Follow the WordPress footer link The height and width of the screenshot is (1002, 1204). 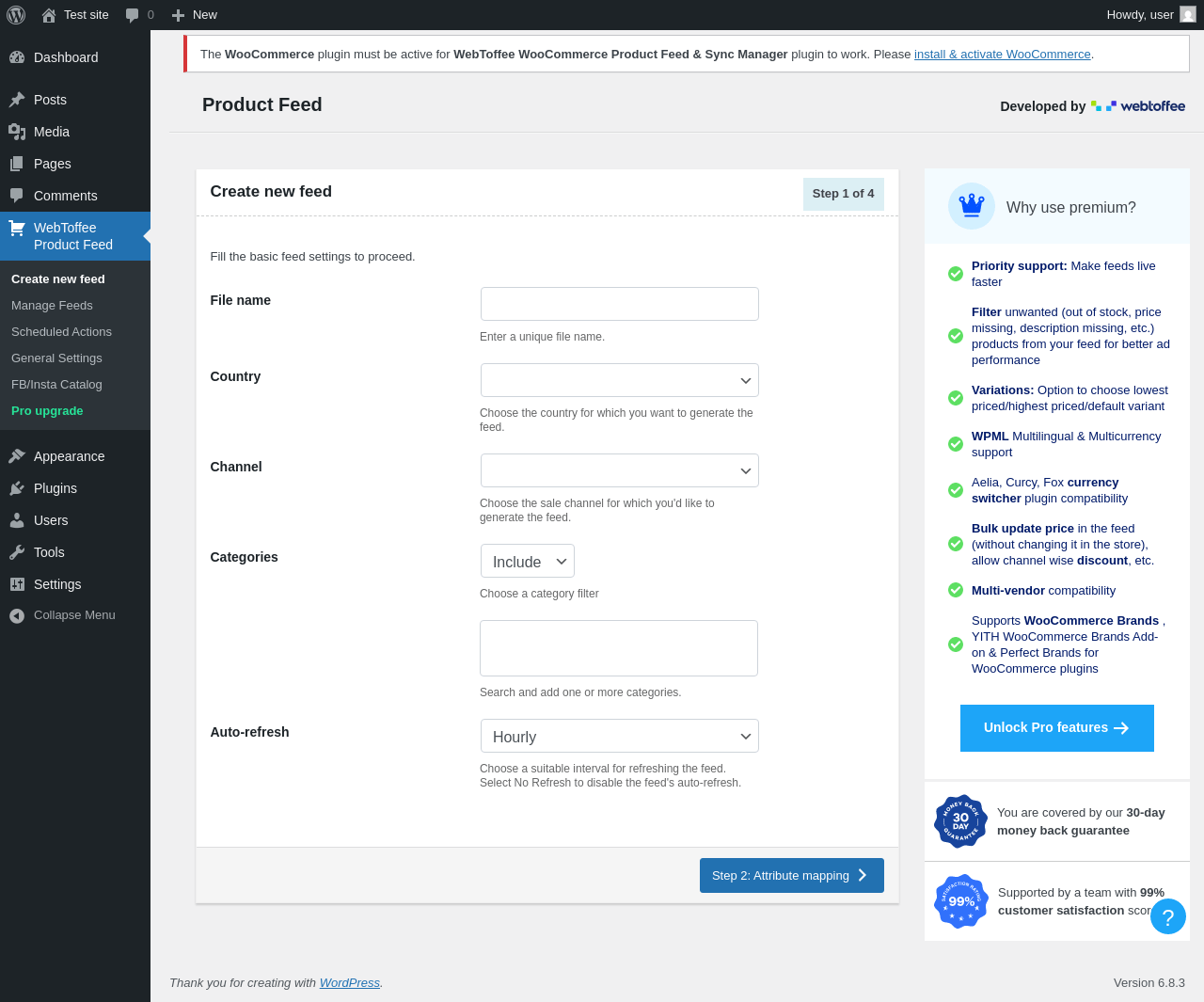coord(350,983)
